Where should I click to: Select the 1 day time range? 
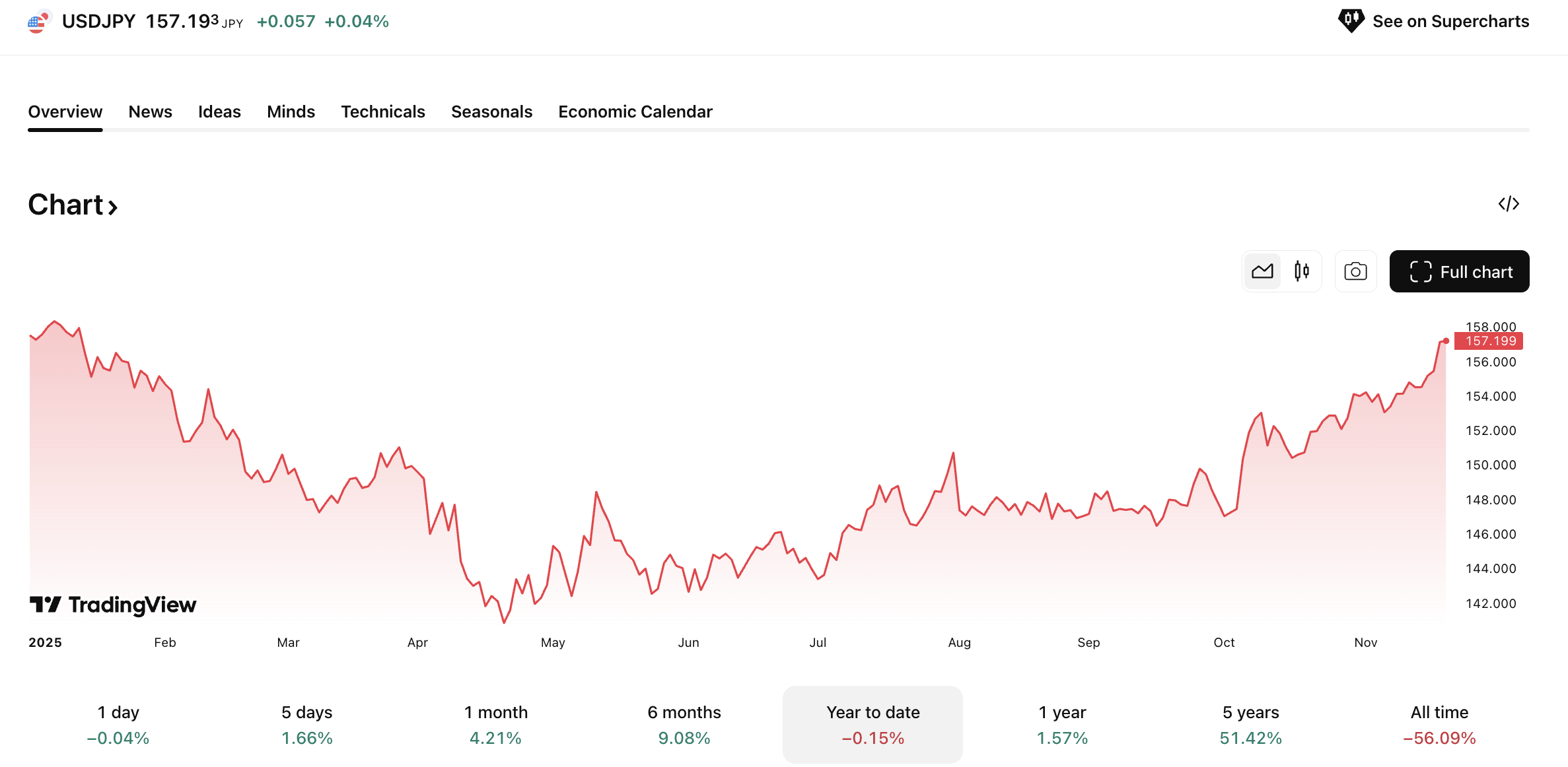(x=118, y=724)
